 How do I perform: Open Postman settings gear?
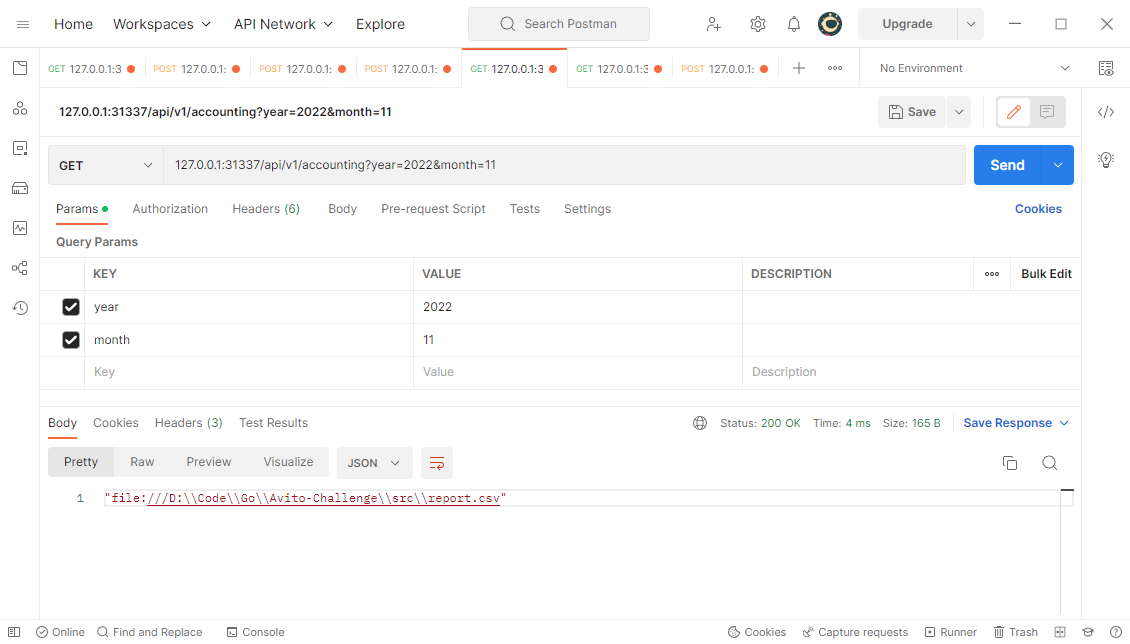tap(757, 23)
